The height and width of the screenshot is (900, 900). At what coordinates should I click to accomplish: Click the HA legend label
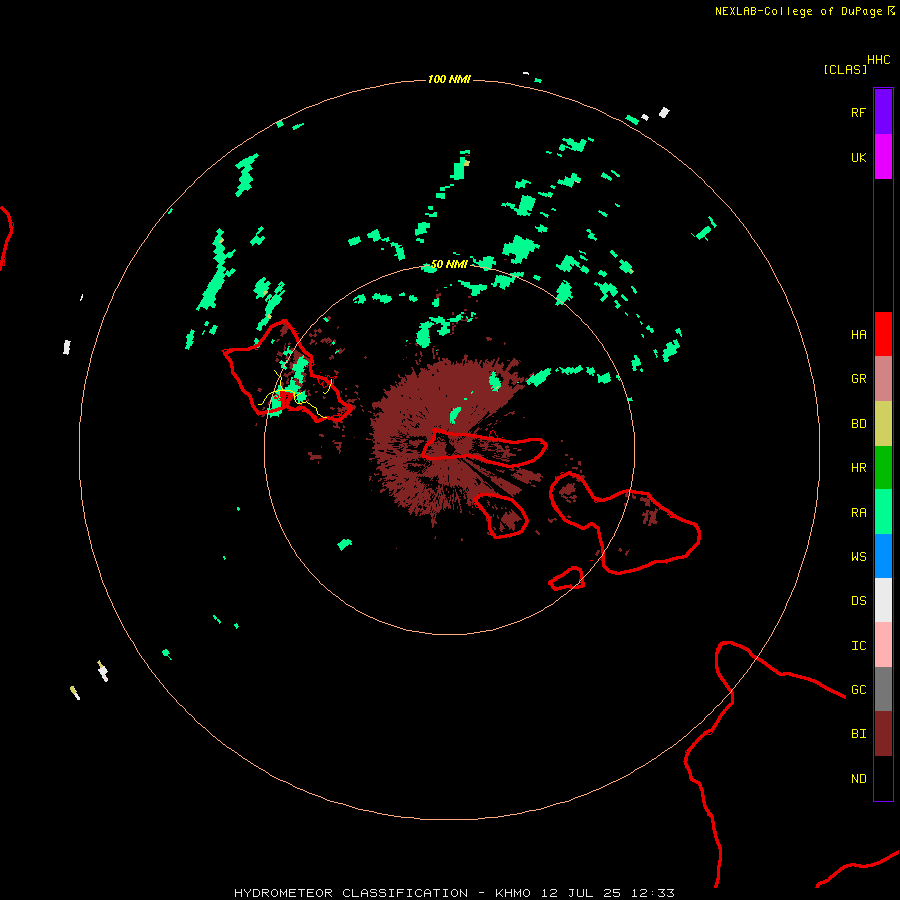pyautogui.click(x=858, y=334)
